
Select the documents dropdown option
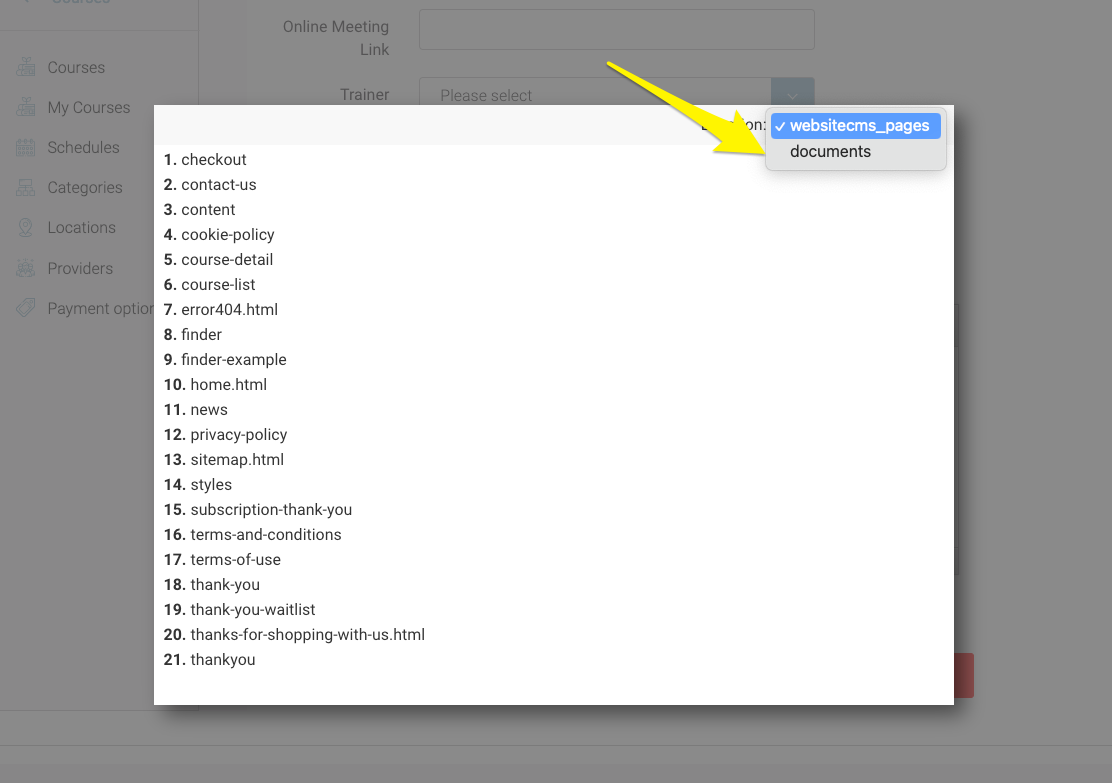click(x=830, y=152)
